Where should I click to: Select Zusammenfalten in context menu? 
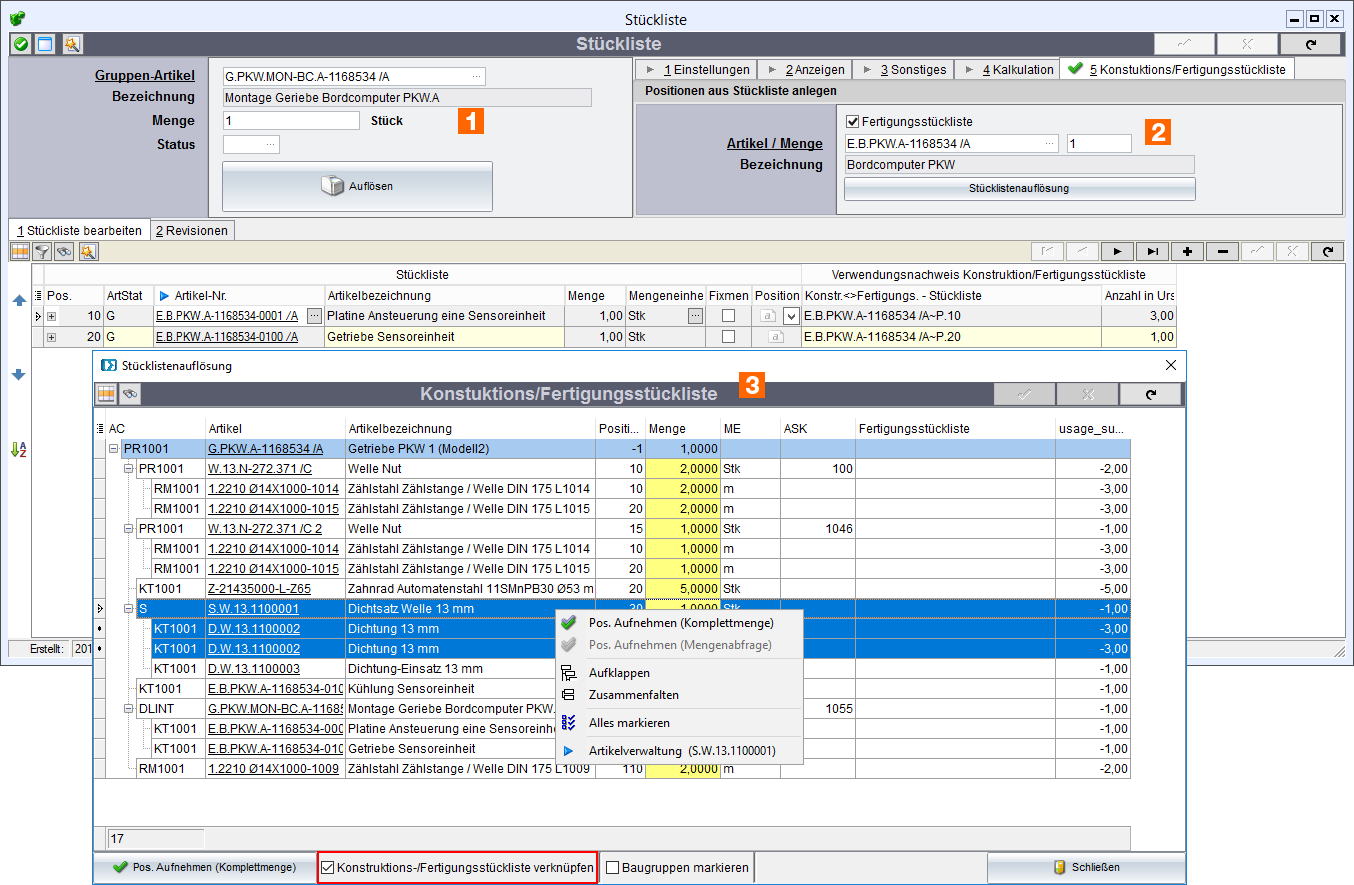(x=680, y=695)
